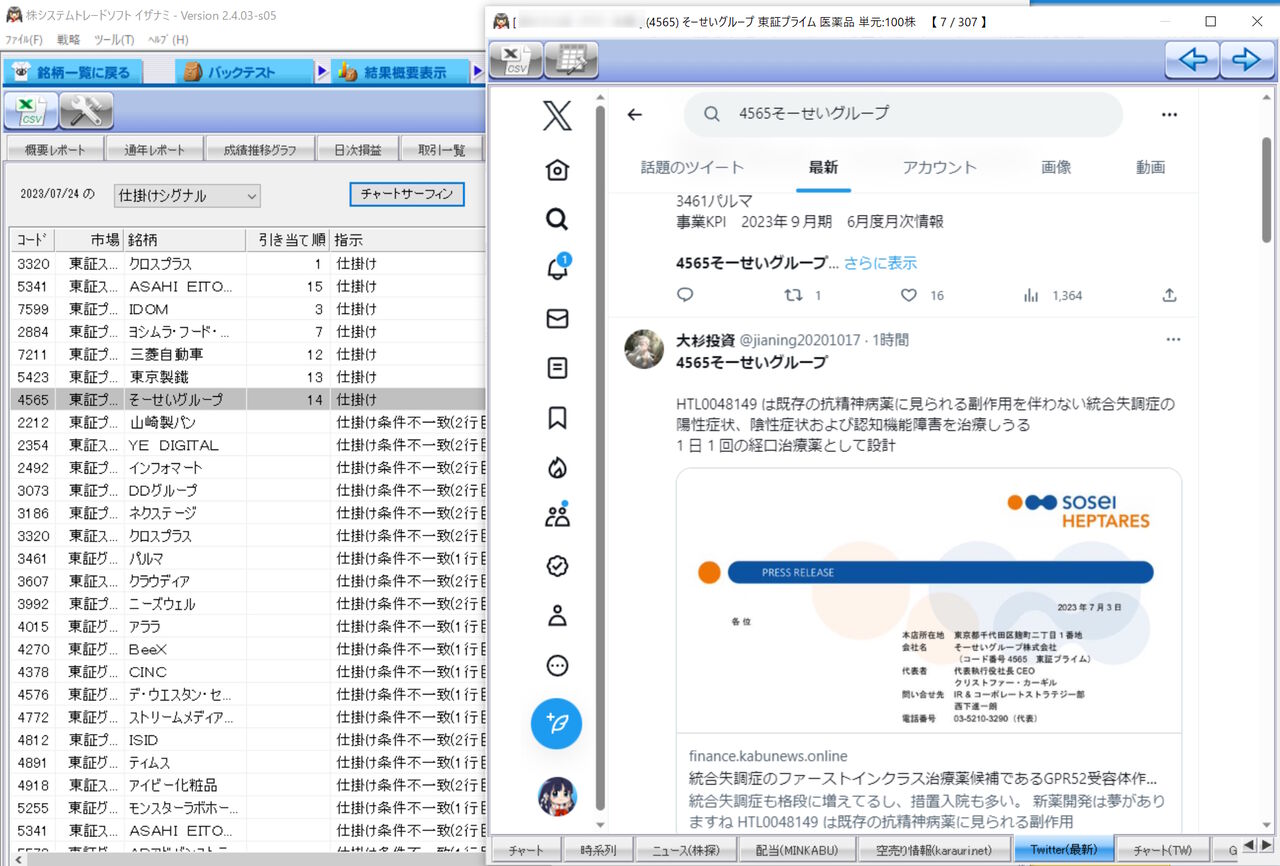Screen dimensions: 1280x866
Task: Open Communities people icon in X sidebar
Action: (x=557, y=516)
